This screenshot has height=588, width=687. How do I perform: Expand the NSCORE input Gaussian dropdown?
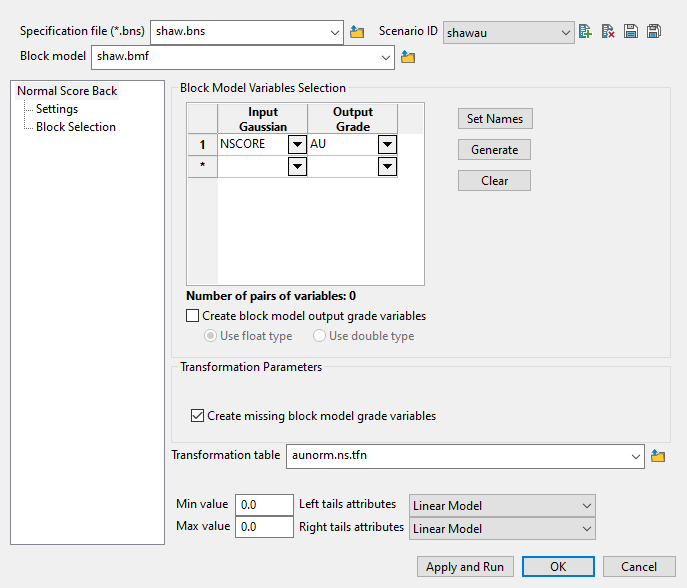(x=297, y=145)
